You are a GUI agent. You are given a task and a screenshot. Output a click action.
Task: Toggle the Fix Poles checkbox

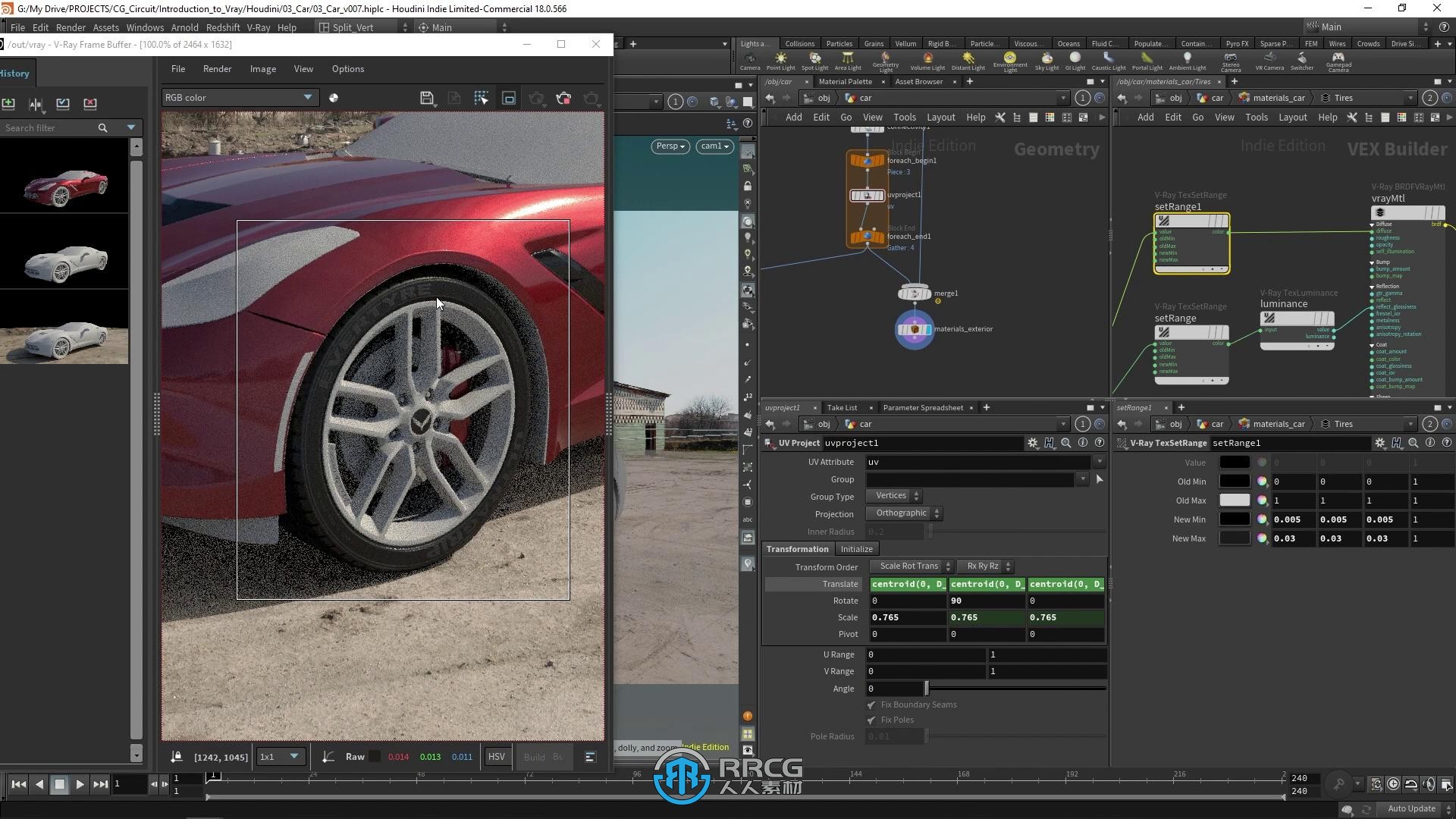[871, 720]
